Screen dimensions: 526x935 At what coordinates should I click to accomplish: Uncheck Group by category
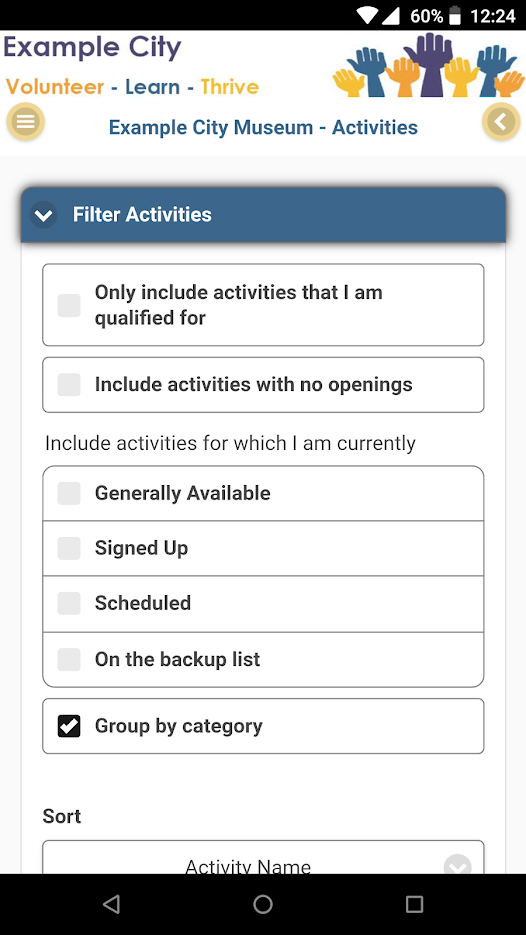pyautogui.click(x=263, y=726)
